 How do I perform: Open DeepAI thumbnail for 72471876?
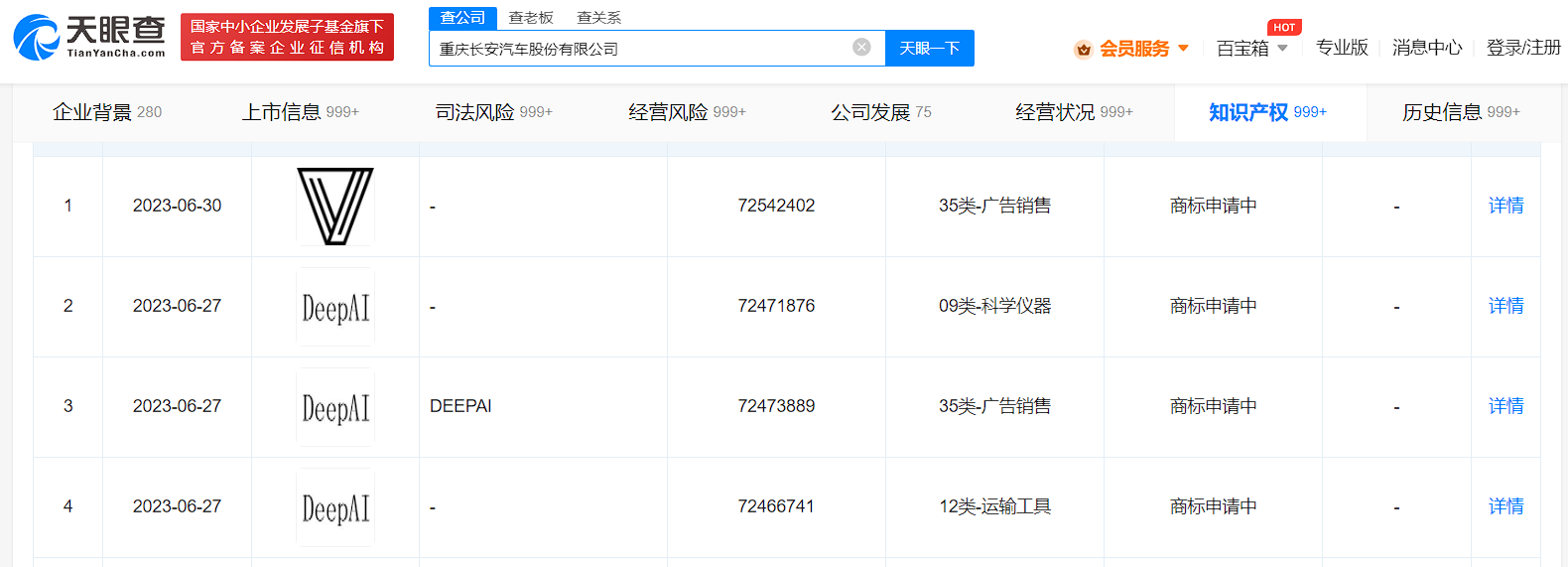click(x=335, y=307)
